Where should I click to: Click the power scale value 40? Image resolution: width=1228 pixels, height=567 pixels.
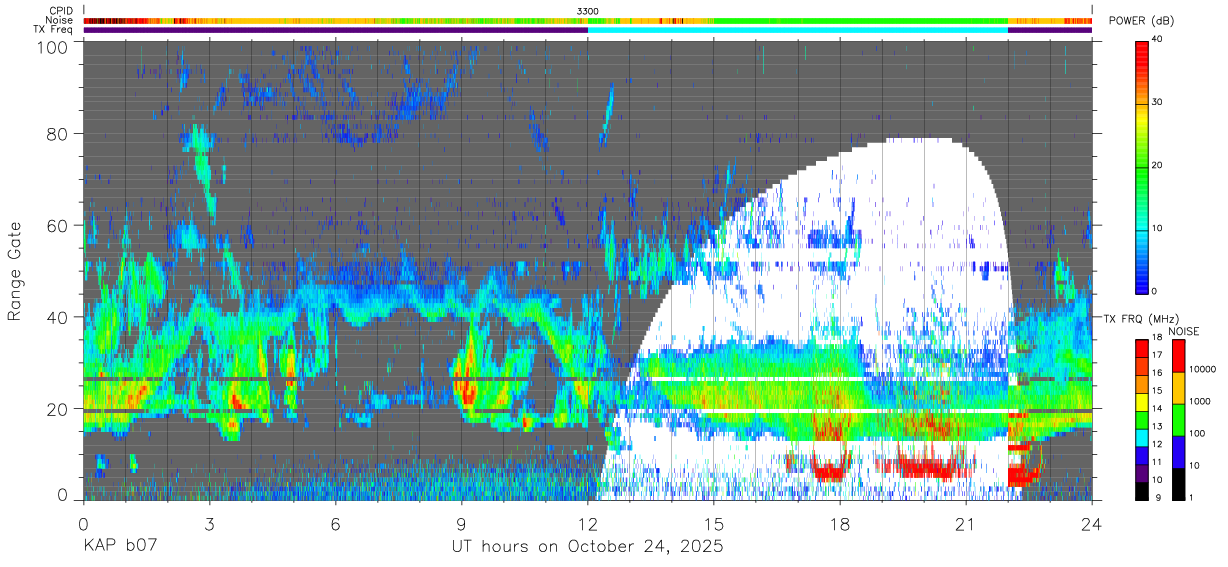1158,39
